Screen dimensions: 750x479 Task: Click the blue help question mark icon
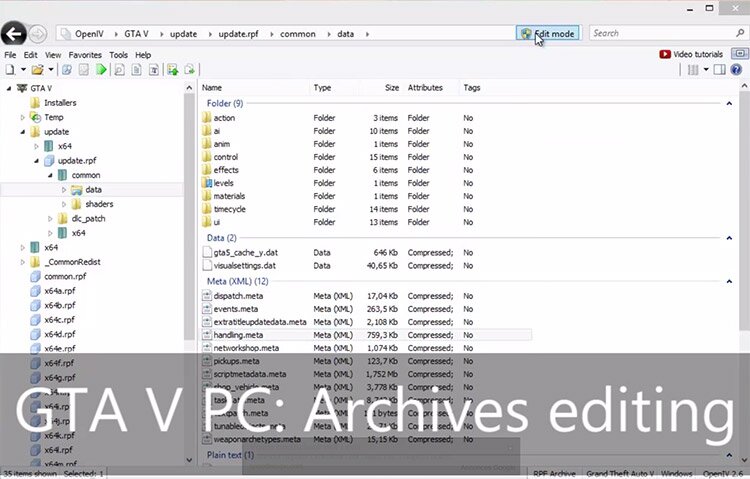coord(738,70)
